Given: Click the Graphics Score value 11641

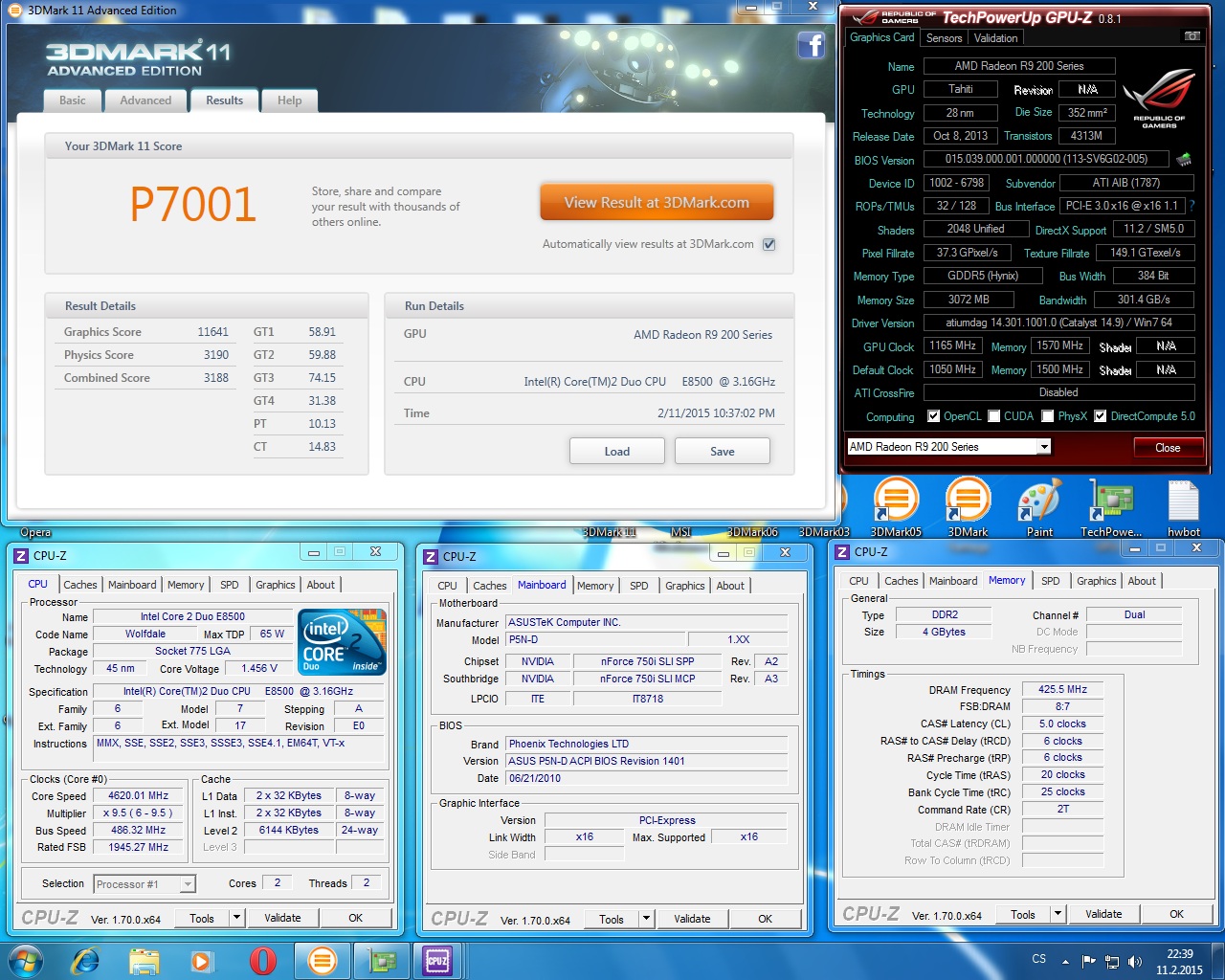Looking at the screenshot, I should pos(212,332).
